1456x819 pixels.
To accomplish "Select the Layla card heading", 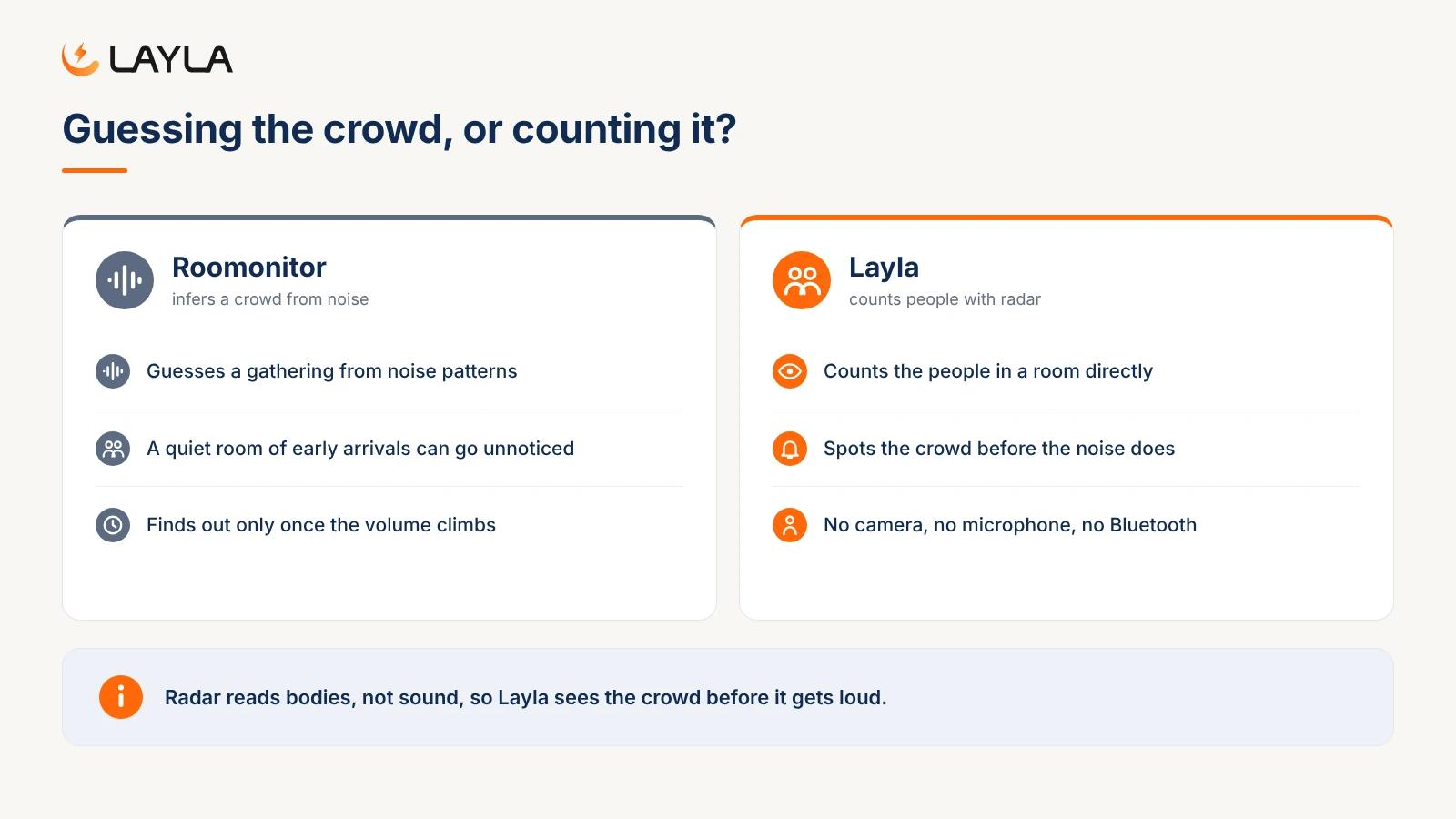I will [884, 268].
